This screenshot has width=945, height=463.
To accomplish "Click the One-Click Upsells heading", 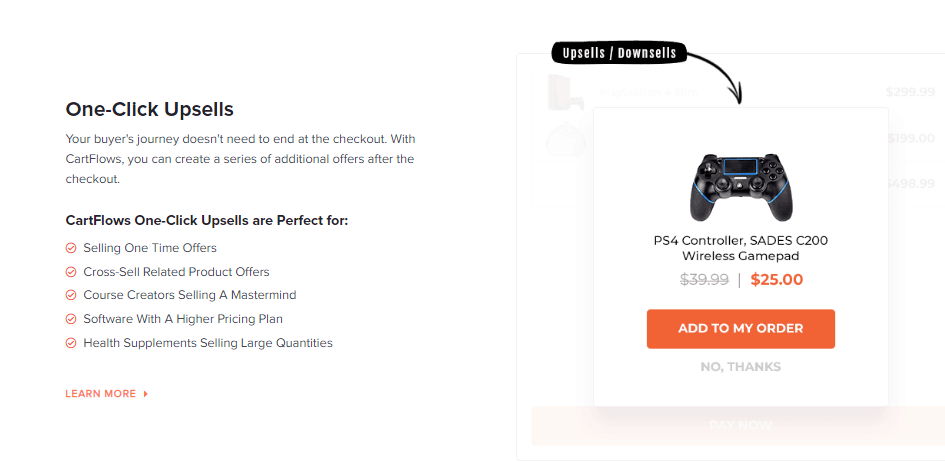I will [x=149, y=109].
